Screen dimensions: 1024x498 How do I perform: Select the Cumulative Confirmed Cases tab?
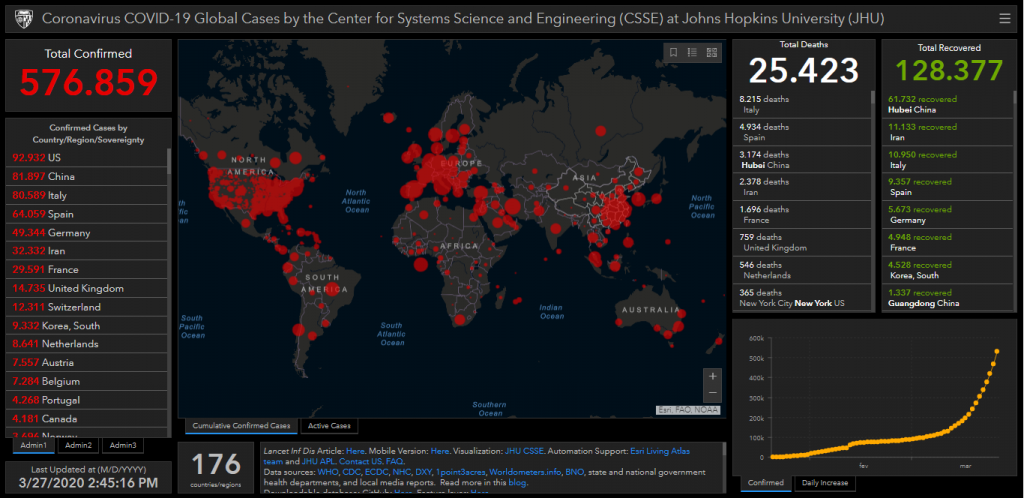click(x=242, y=426)
